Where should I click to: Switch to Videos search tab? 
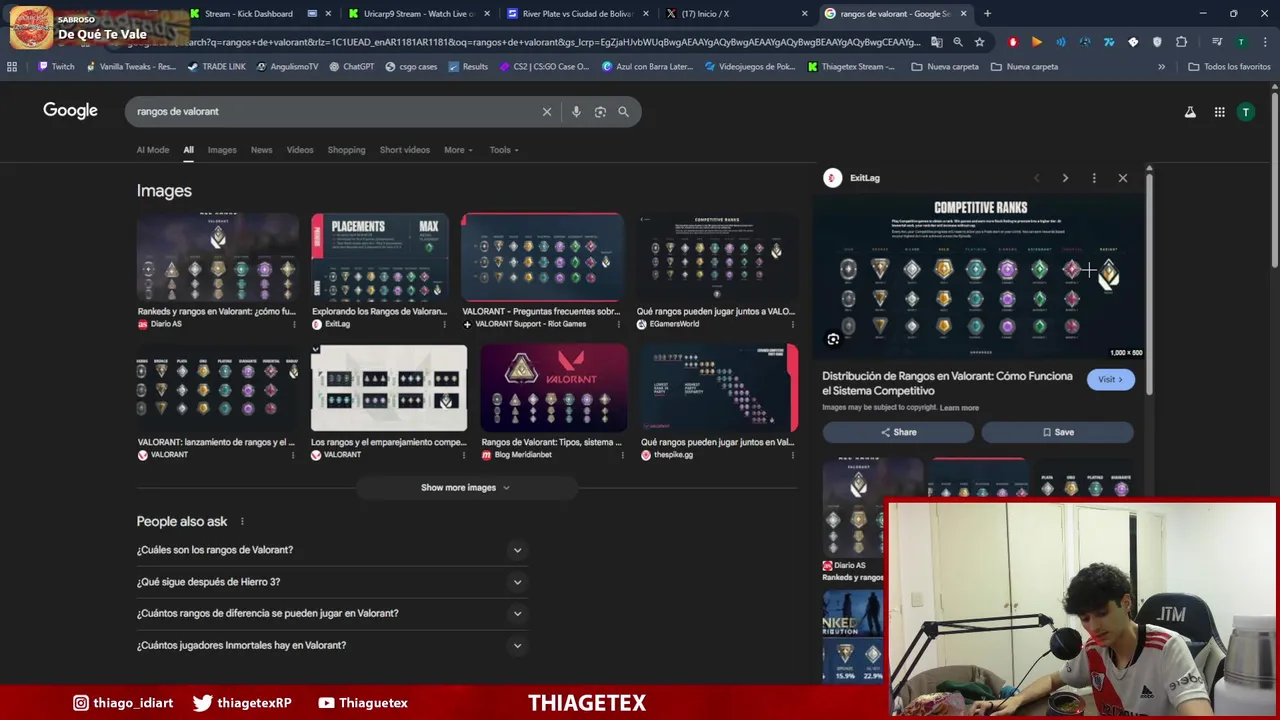(300, 150)
